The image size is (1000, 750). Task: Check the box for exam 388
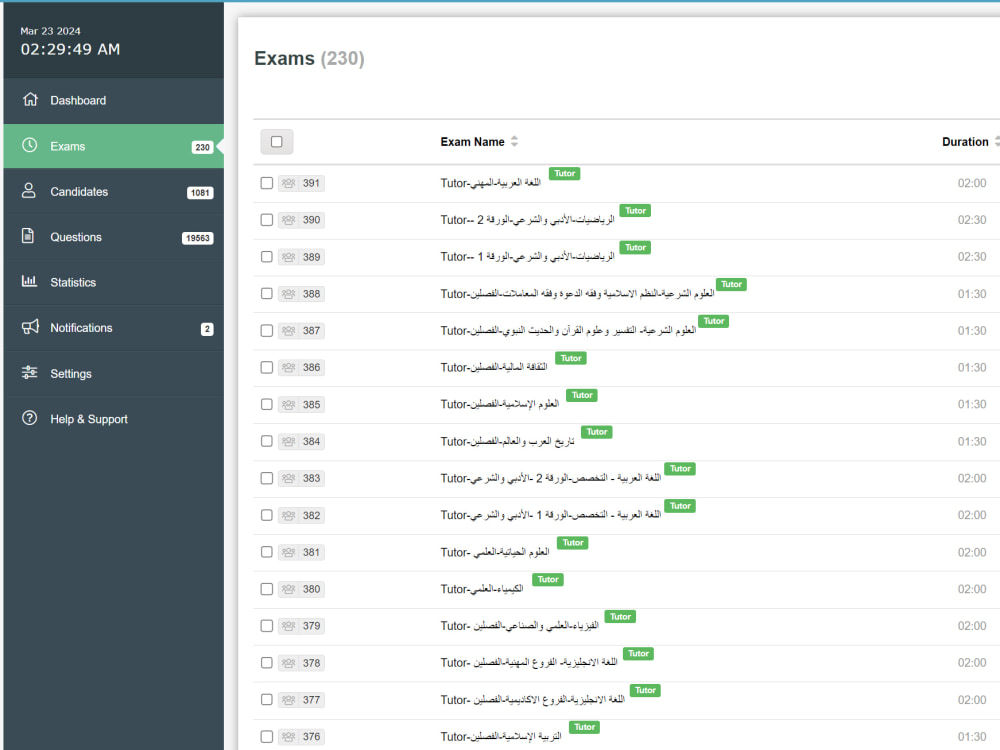267,294
